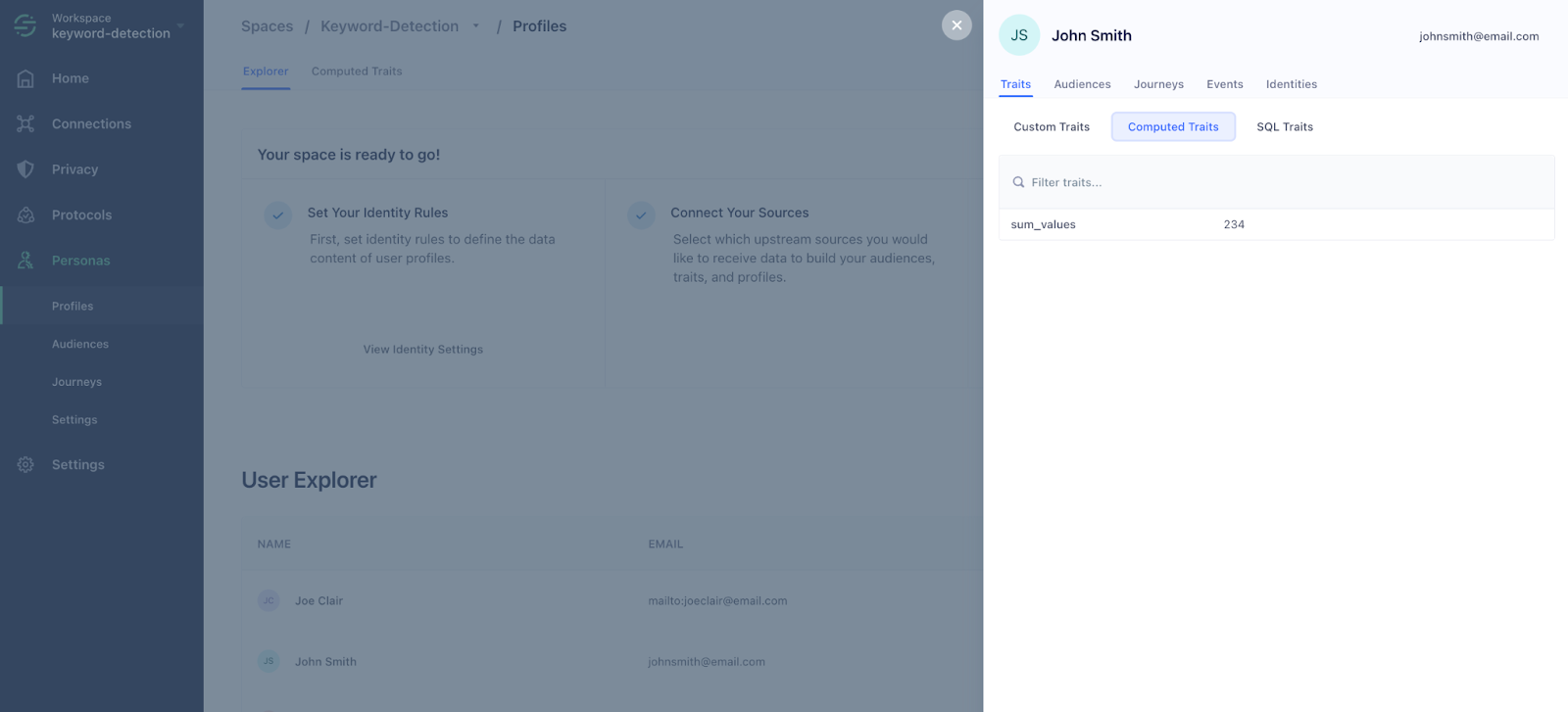
Task: Click the Privacy shield icon
Action: (25, 169)
